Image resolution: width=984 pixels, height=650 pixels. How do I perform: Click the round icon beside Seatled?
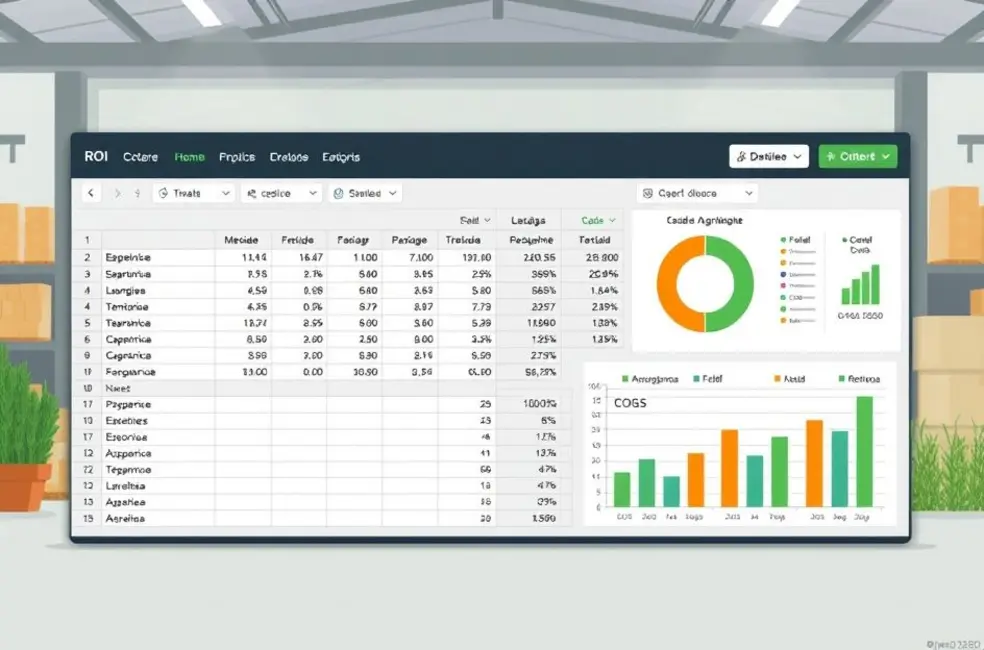(338, 193)
